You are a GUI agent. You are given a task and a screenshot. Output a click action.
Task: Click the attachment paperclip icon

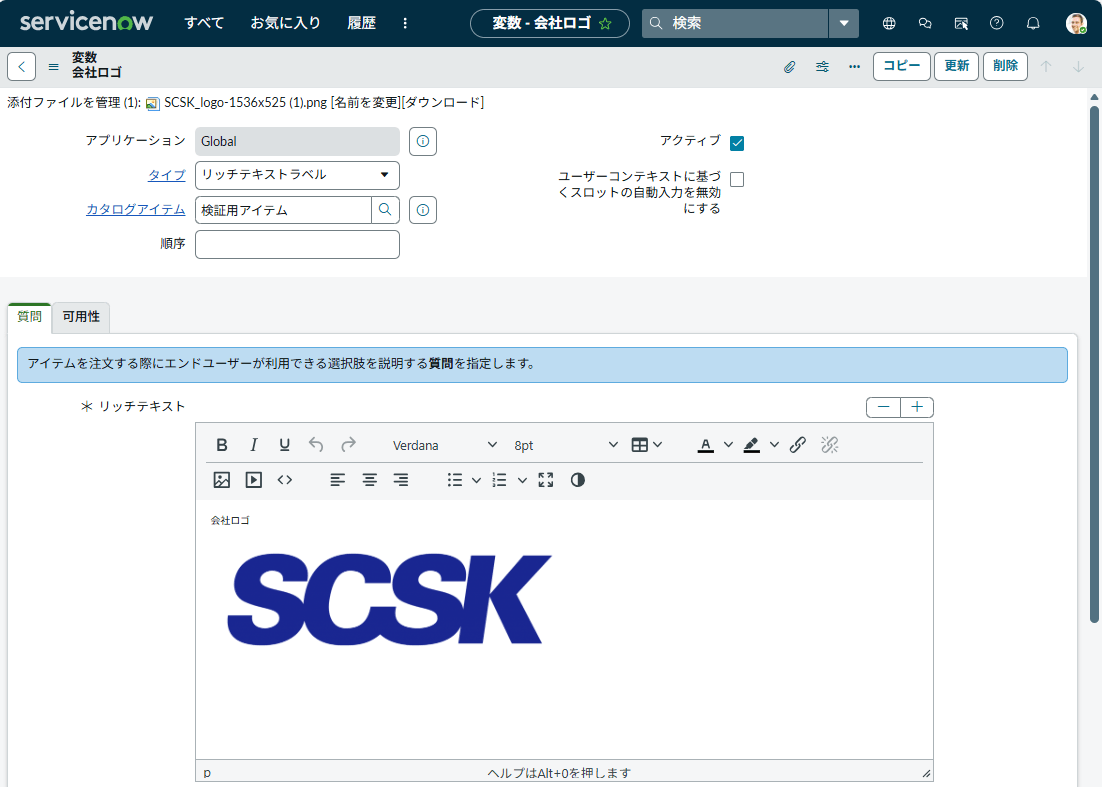pos(789,67)
